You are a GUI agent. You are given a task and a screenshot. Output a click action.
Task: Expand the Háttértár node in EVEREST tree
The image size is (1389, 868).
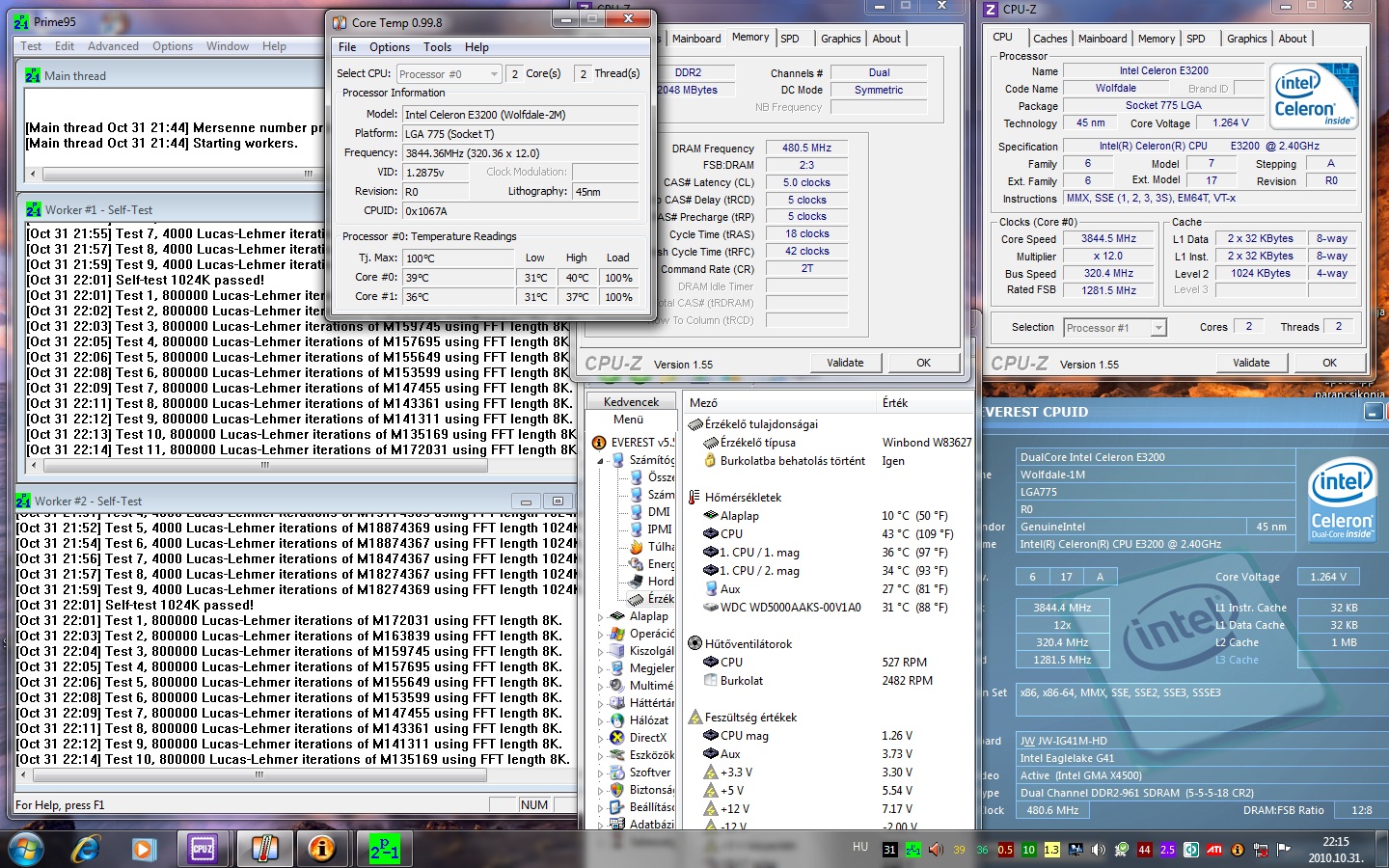pos(600,704)
